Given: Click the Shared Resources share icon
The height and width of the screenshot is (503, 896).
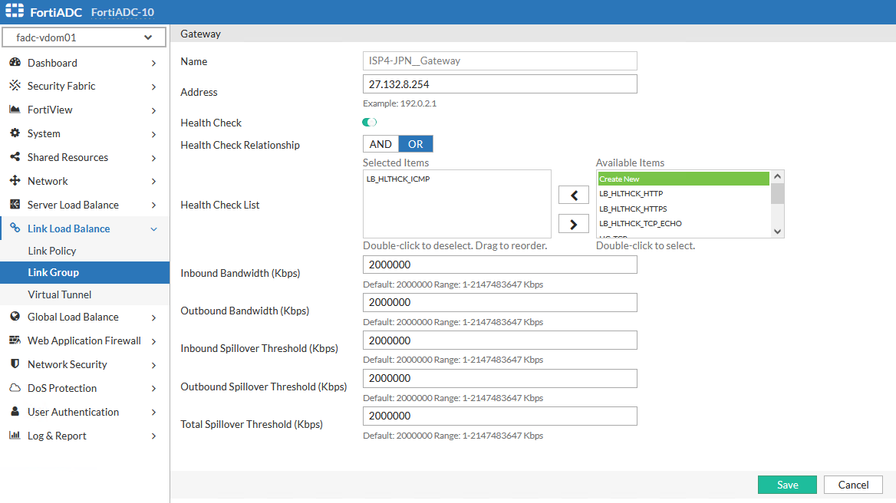Looking at the screenshot, I should (x=15, y=157).
